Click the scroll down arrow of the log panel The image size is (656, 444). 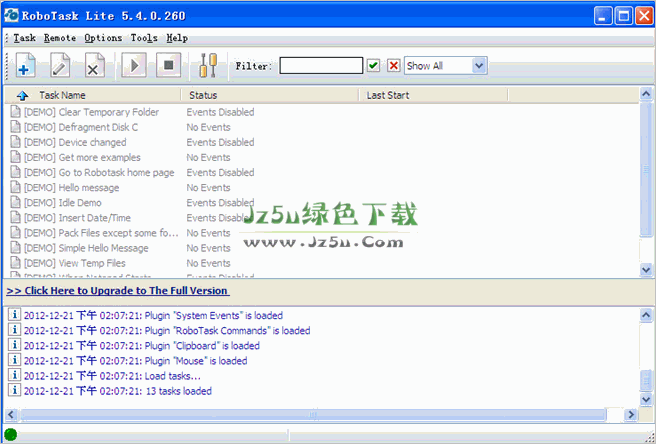pos(646,399)
